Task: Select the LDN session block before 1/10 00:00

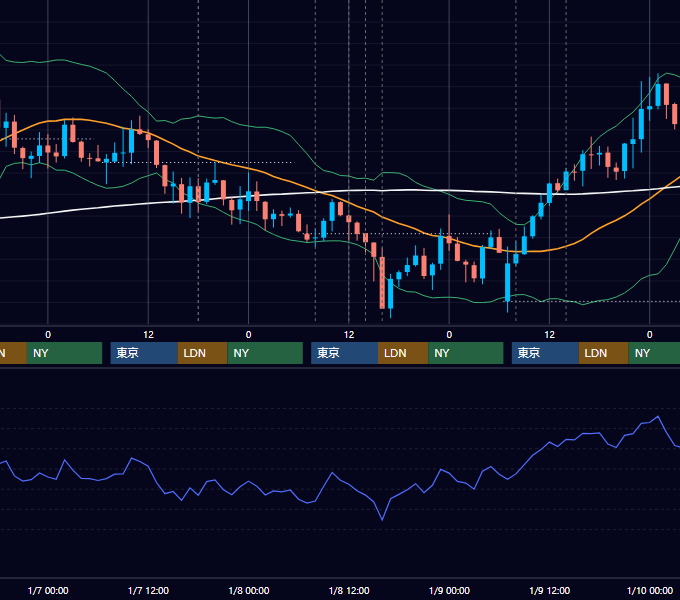Action: (604, 353)
